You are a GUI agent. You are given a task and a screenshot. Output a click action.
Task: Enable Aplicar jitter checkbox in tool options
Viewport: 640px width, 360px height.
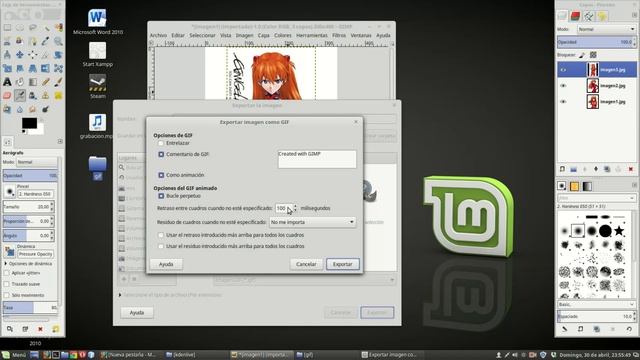tap(7, 273)
